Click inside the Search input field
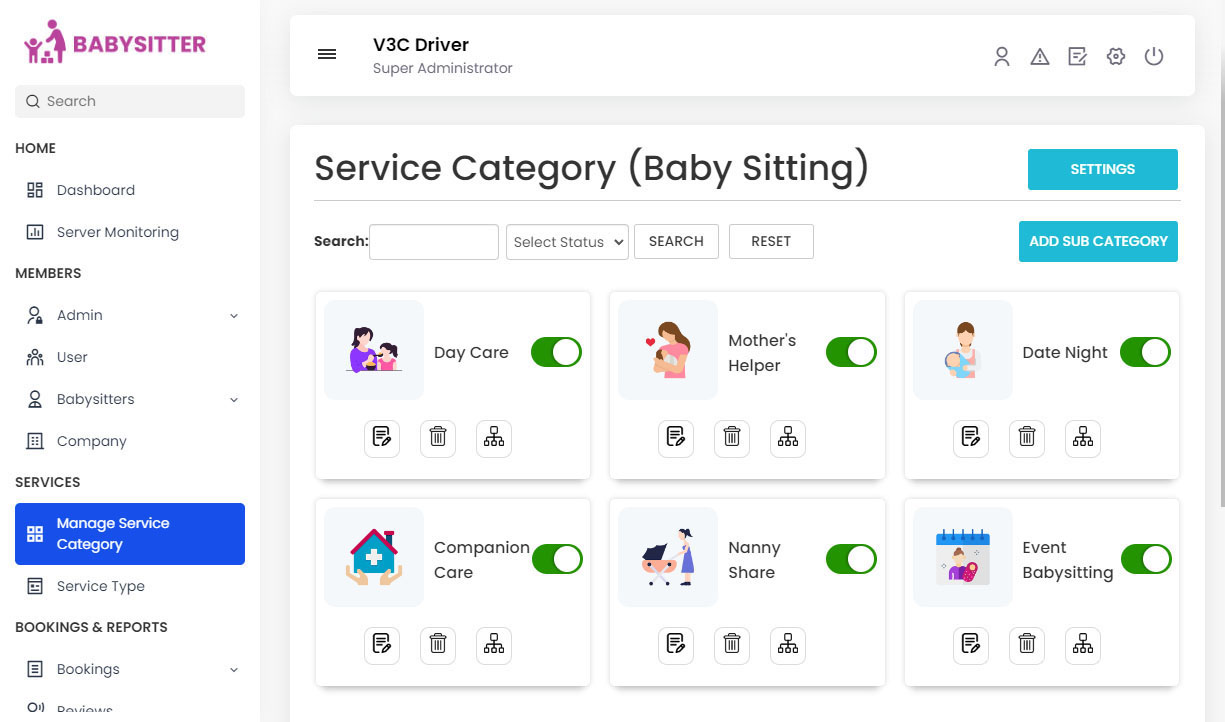 (x=433, y=241)
